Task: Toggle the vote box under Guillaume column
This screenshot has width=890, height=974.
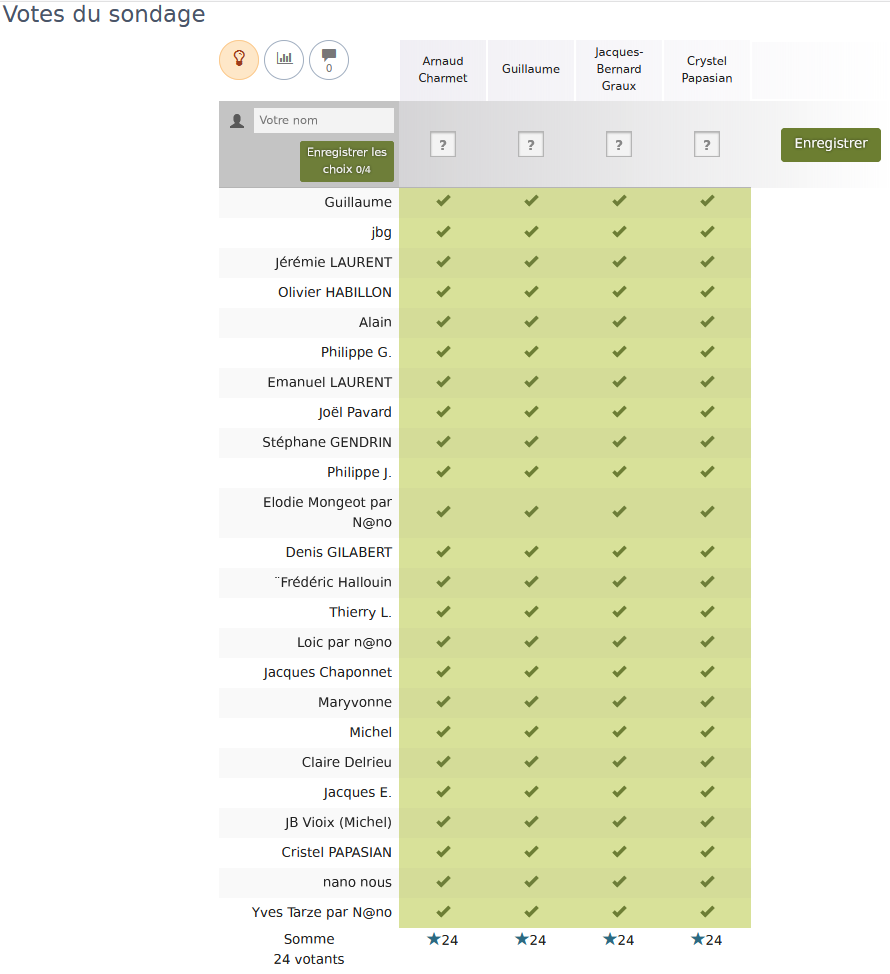Action: coord(531,144)
